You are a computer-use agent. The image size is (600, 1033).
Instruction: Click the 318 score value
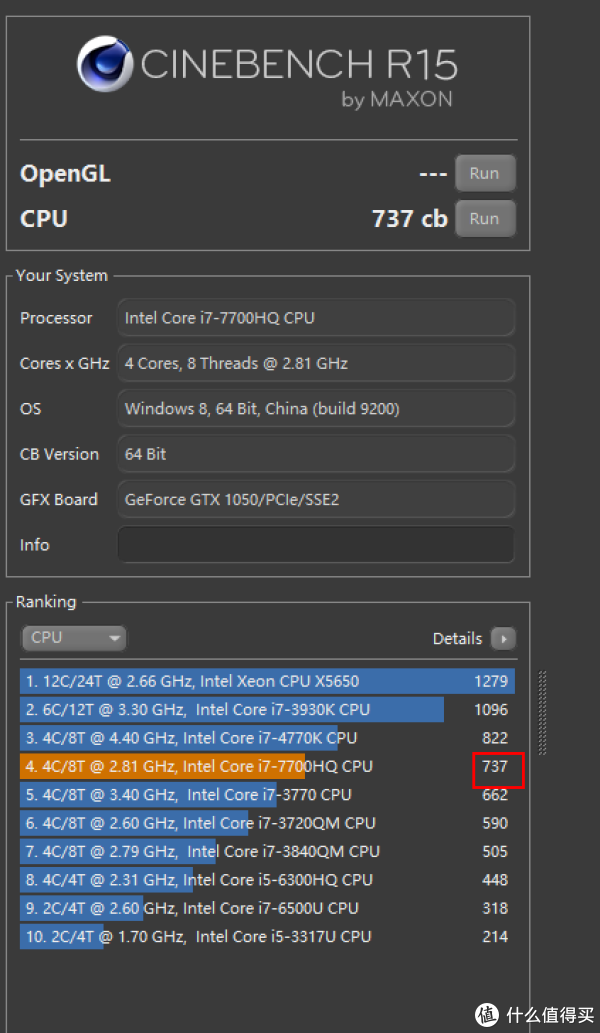coord(495,908)
